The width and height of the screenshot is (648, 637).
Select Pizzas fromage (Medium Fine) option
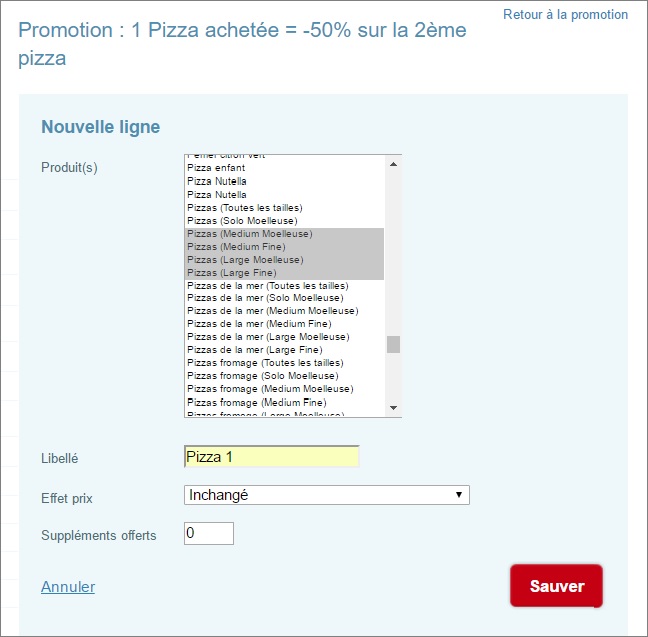click(258, 402)
